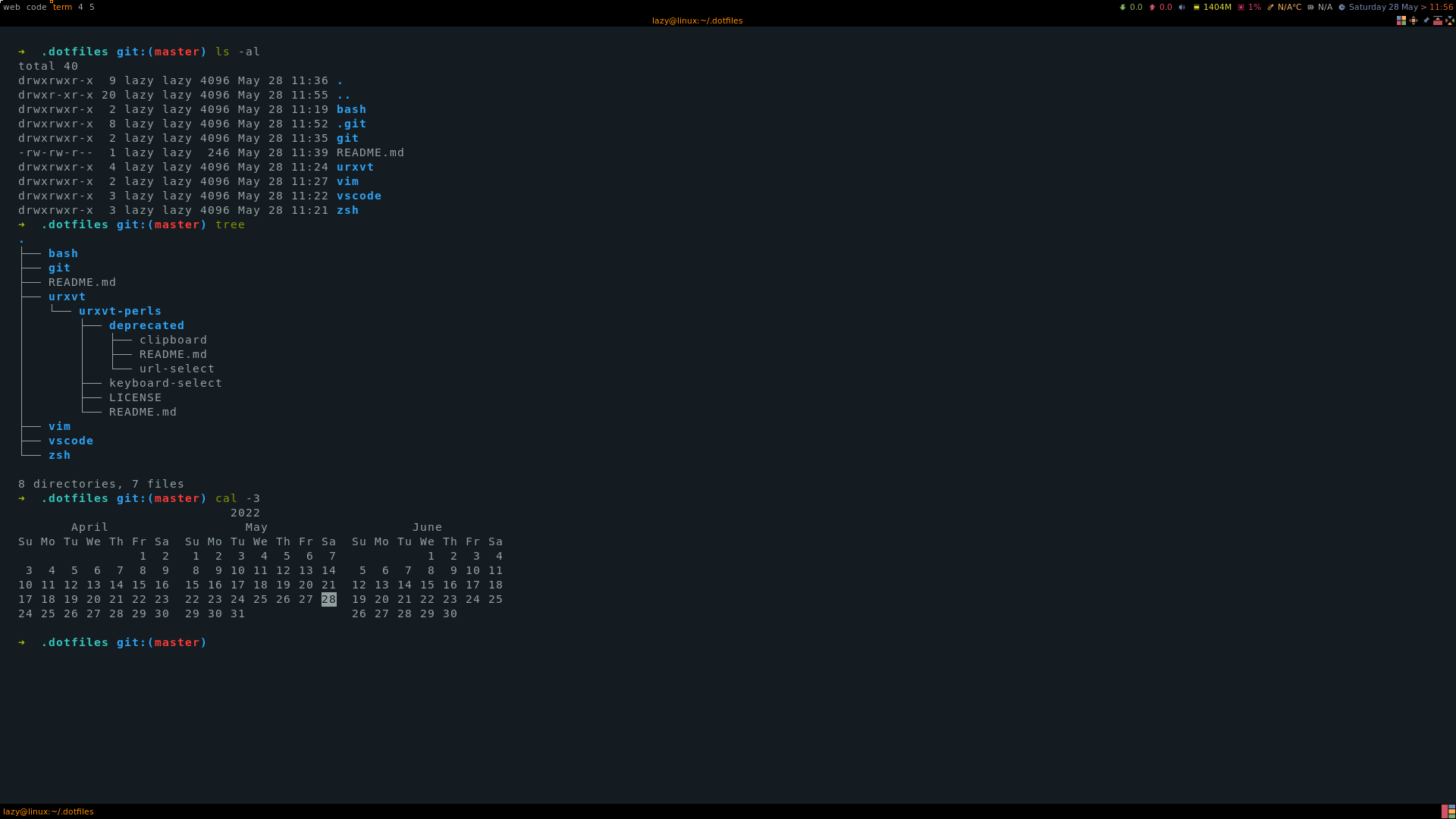Click the deprecated folder in tree output
This screenshot has width=1456, height=819.
click(146, 325)
